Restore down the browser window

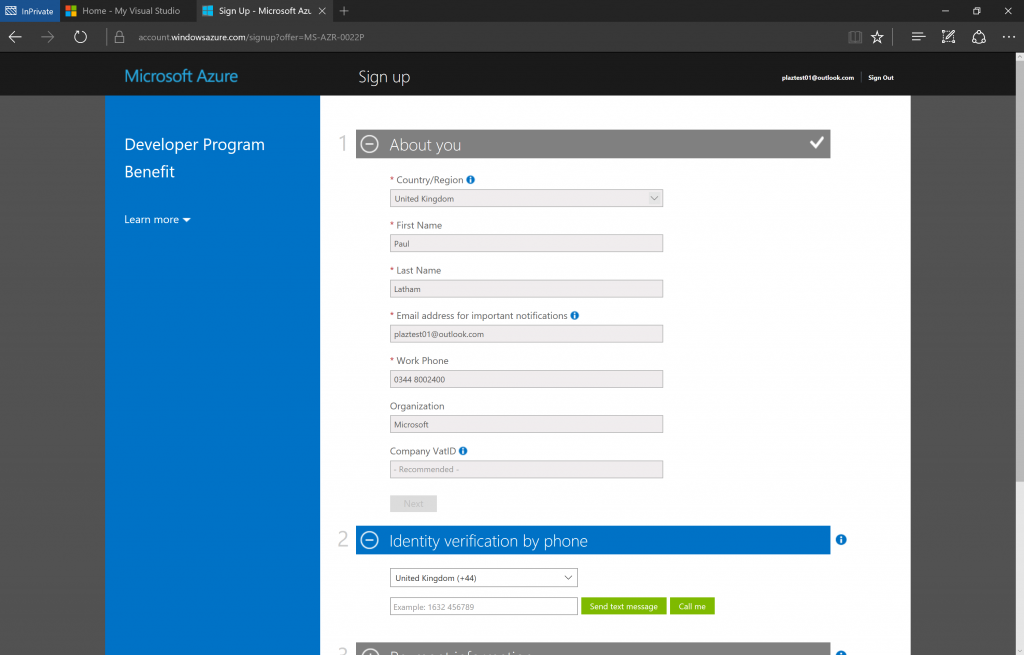(x=976, y=11)
